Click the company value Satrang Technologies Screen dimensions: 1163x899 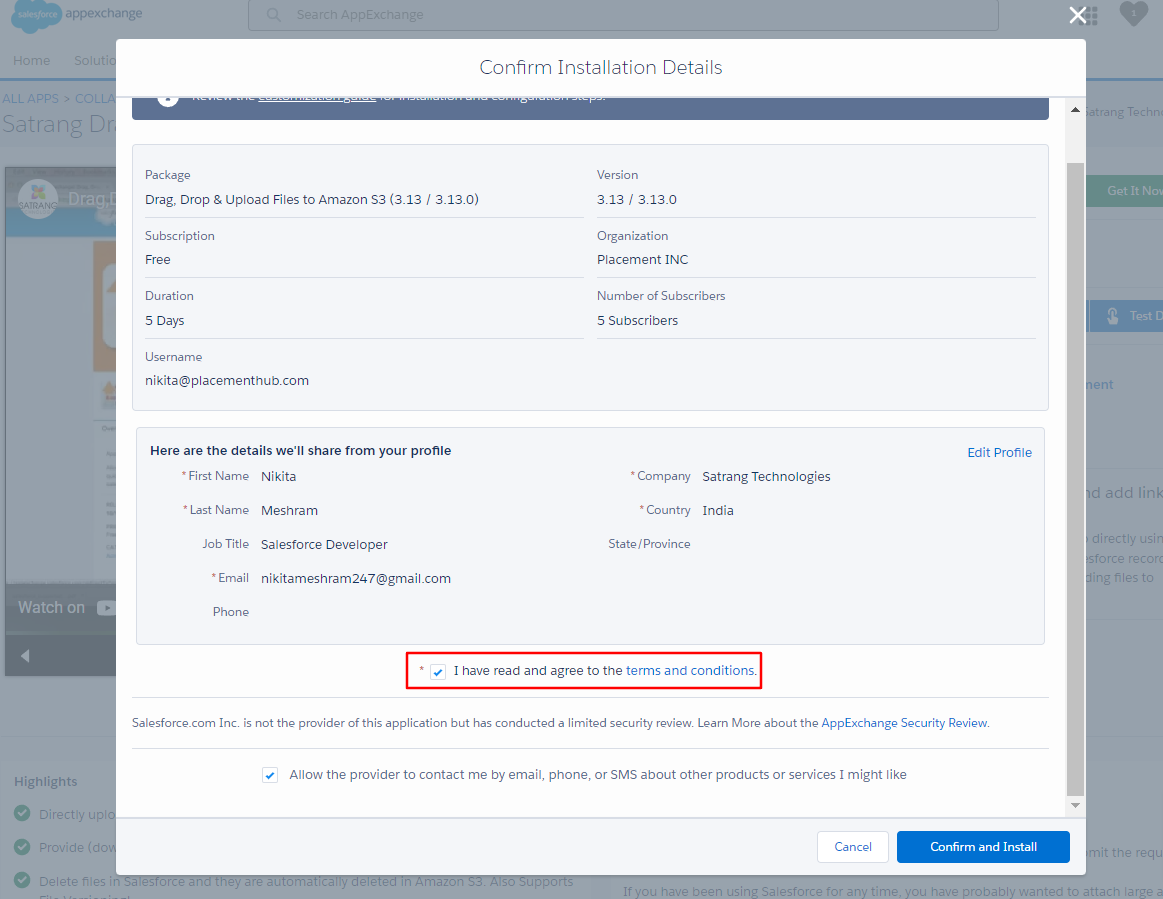point(766,476)
